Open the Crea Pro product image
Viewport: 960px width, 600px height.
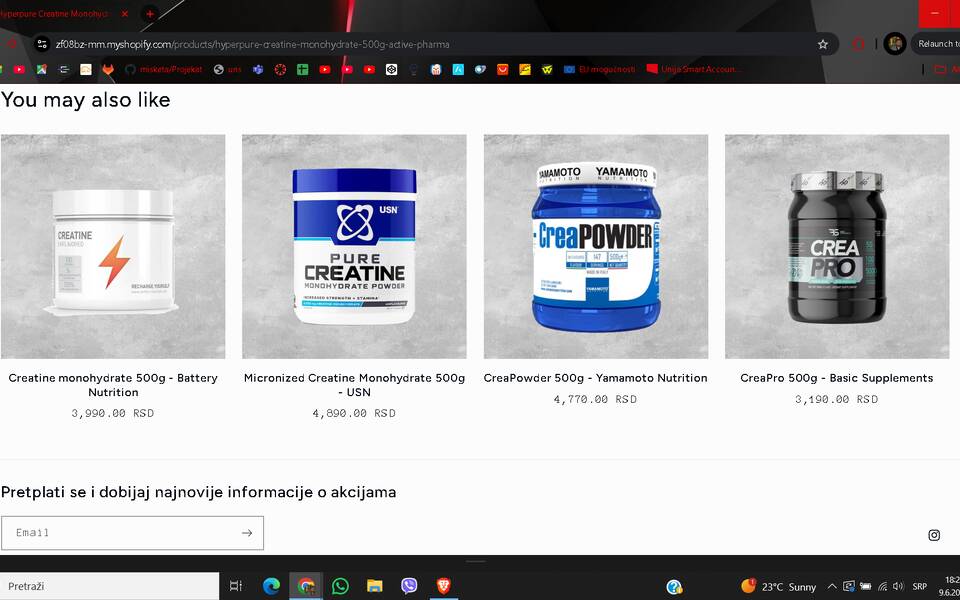point(837,247)
